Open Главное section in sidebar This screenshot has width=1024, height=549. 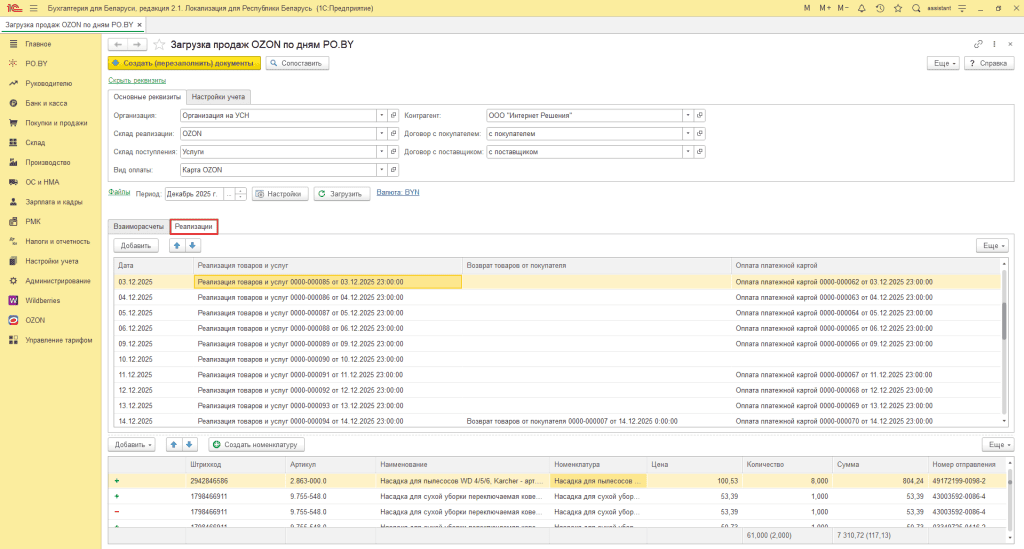[x=38, y=44]
